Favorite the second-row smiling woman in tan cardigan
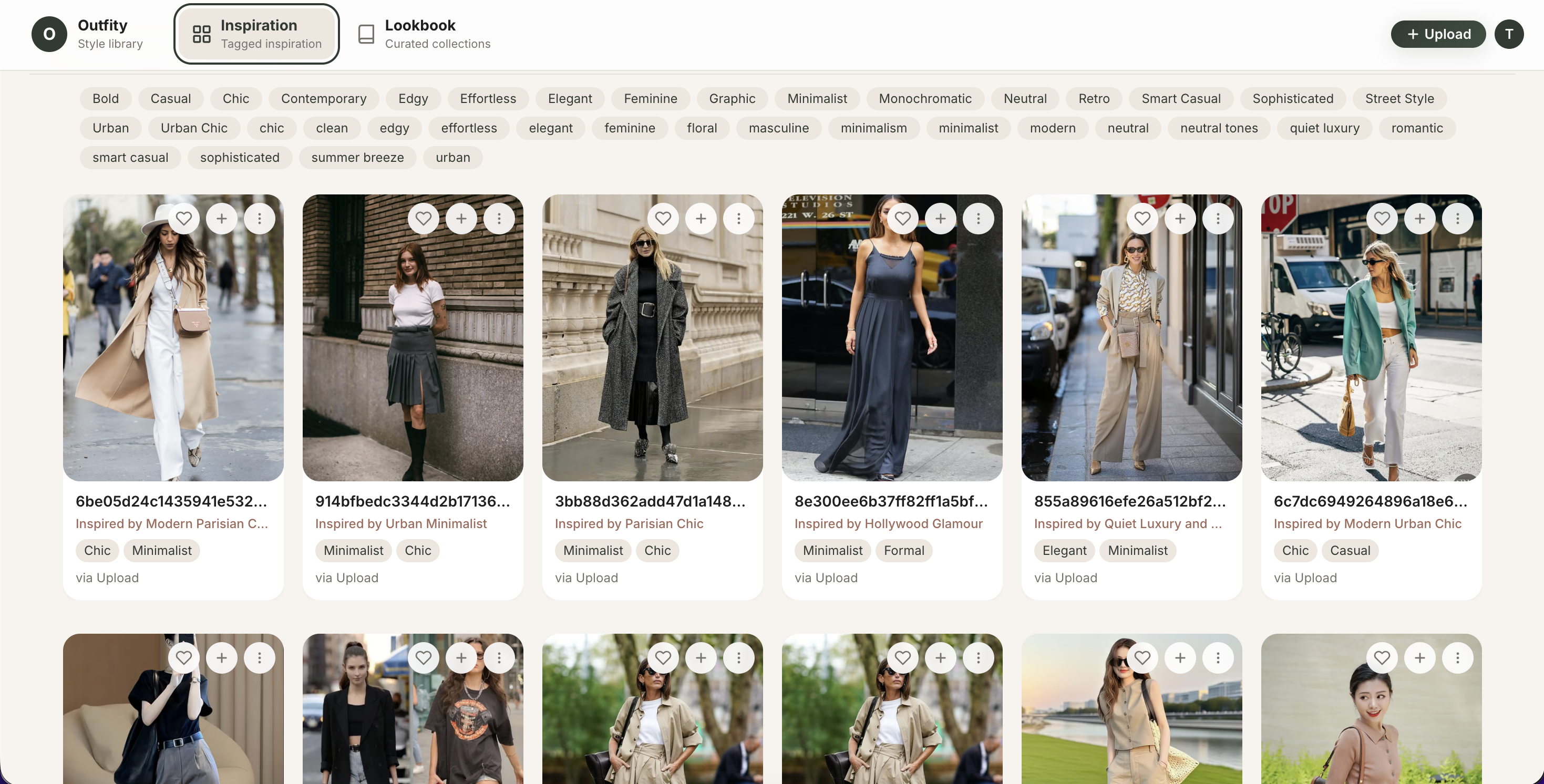 pos(1382,658)
